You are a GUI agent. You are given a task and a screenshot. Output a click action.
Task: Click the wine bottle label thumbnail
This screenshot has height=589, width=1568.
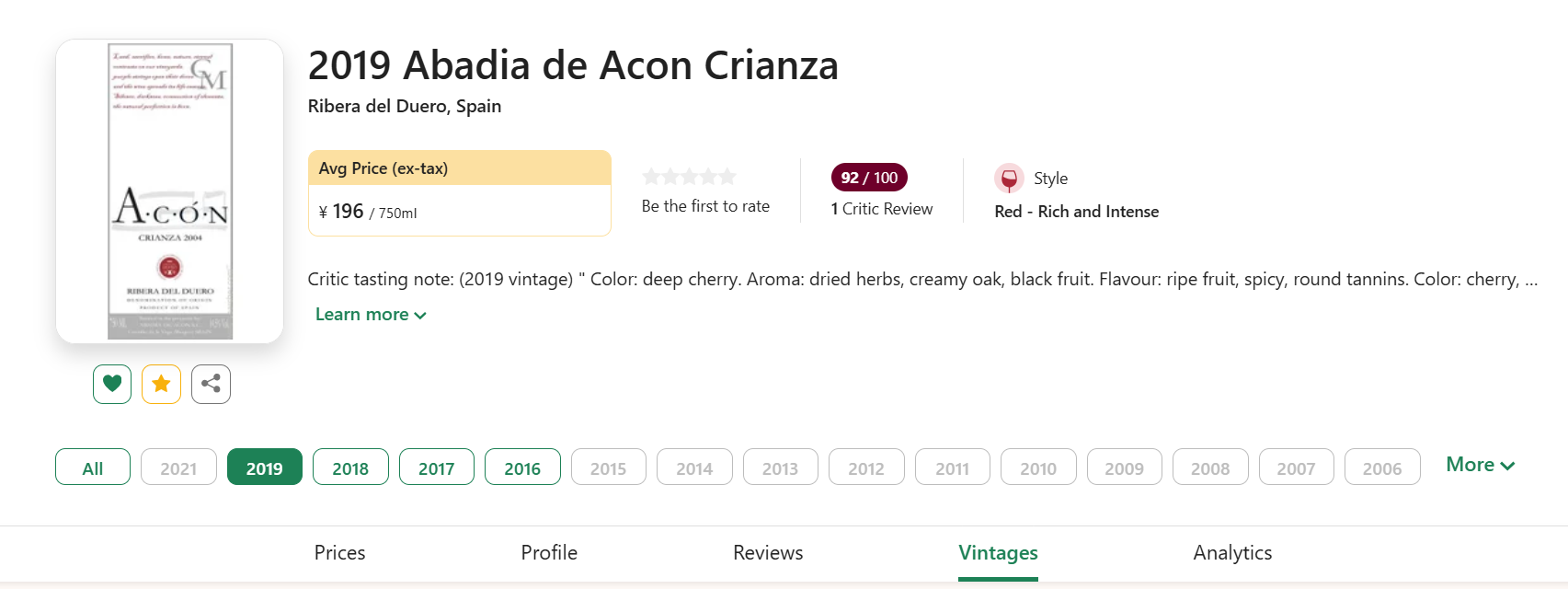click(170, 191)
